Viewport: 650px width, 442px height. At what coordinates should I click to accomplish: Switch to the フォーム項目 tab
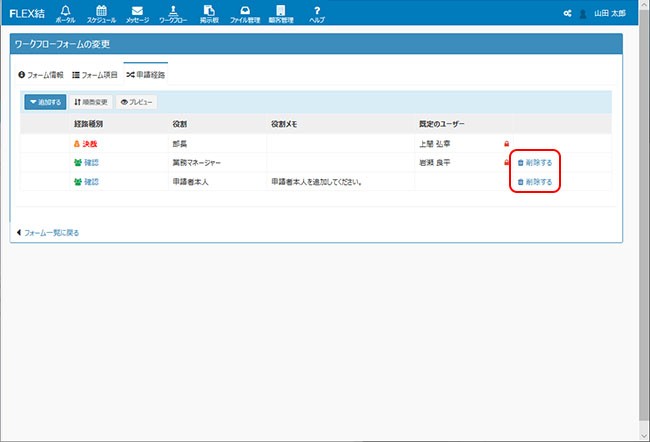[x=95, y=75]
